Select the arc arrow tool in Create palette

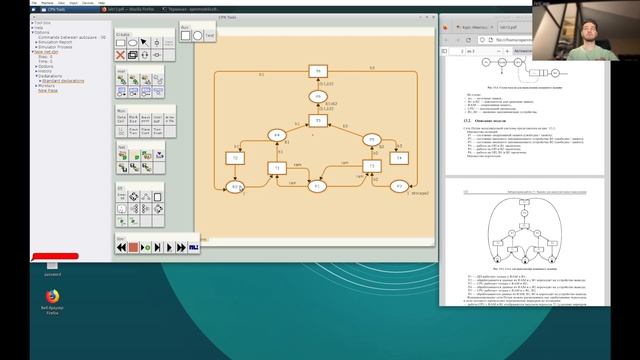144,43
